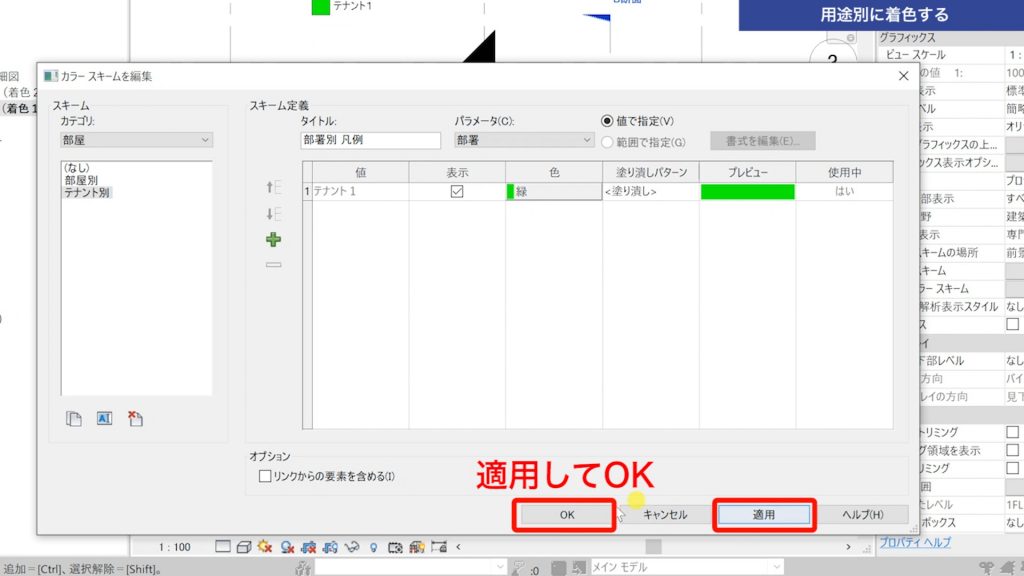The height and width of the screenshot is (576, 1024).
Task: Move the selected value down
Action: 273,212
